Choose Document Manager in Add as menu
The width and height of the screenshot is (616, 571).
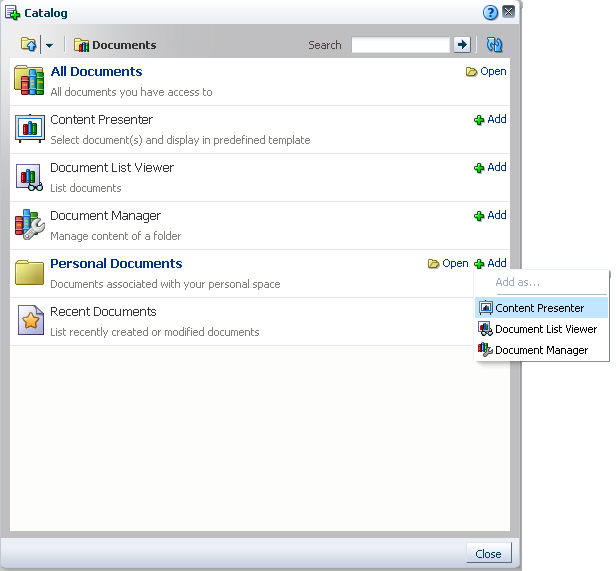click(541, 350)
